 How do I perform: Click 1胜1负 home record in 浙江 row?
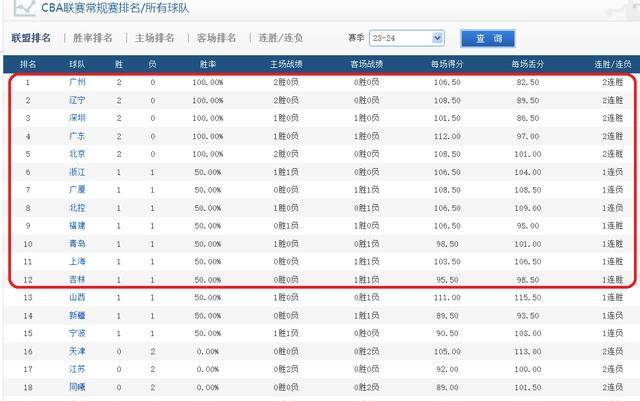click(x=286, y=172)
